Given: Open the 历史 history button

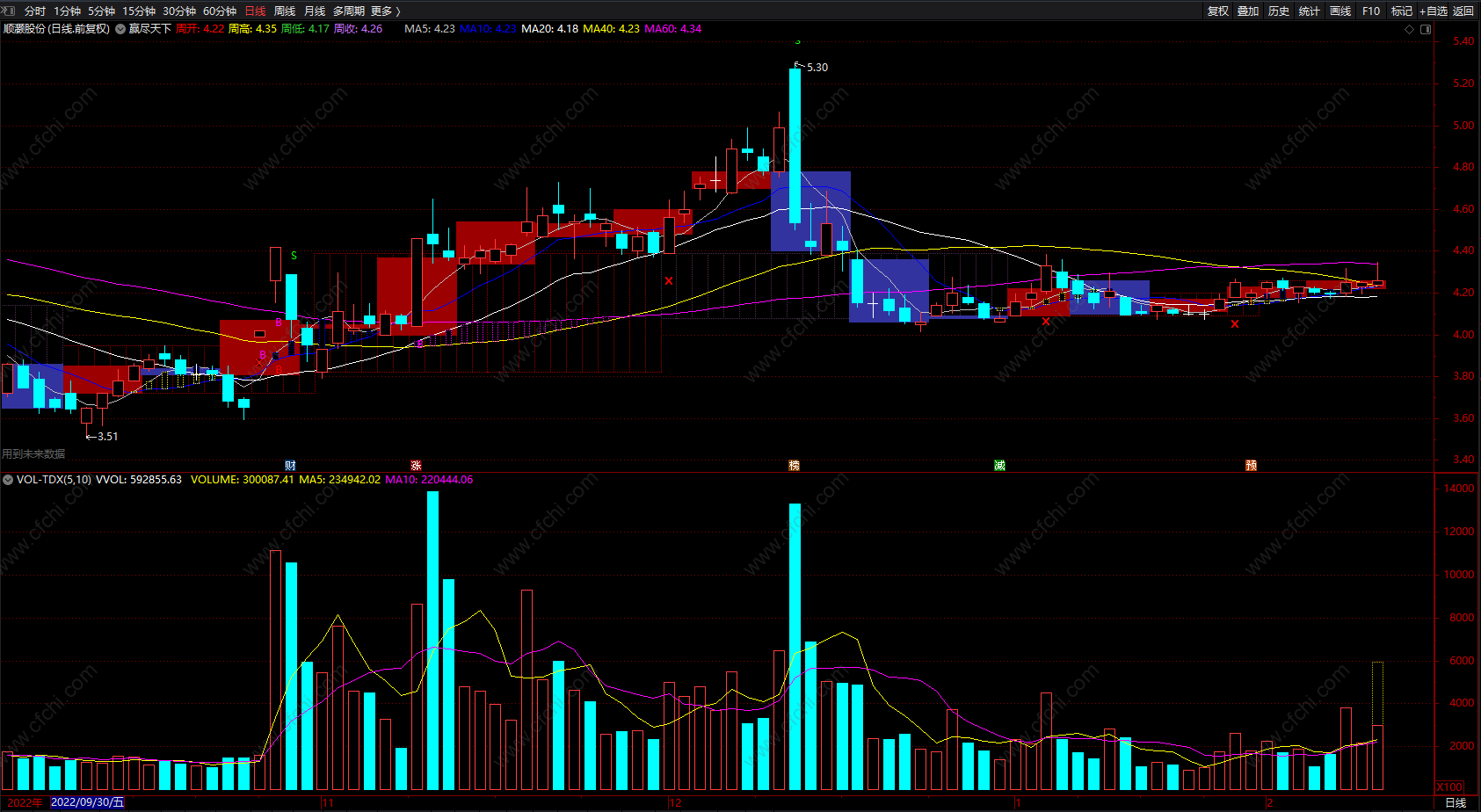Looking at the screenshot, I should [x=1279, y=11].
